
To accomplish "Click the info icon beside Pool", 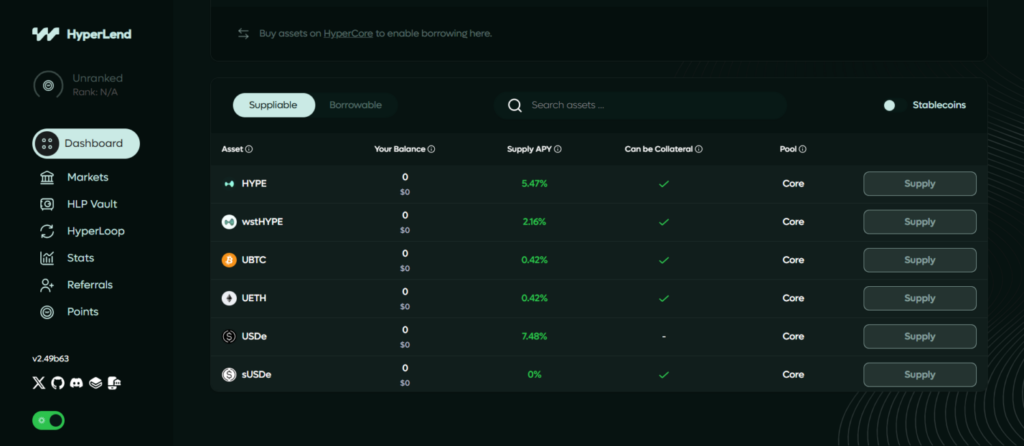I will [802, 150].
